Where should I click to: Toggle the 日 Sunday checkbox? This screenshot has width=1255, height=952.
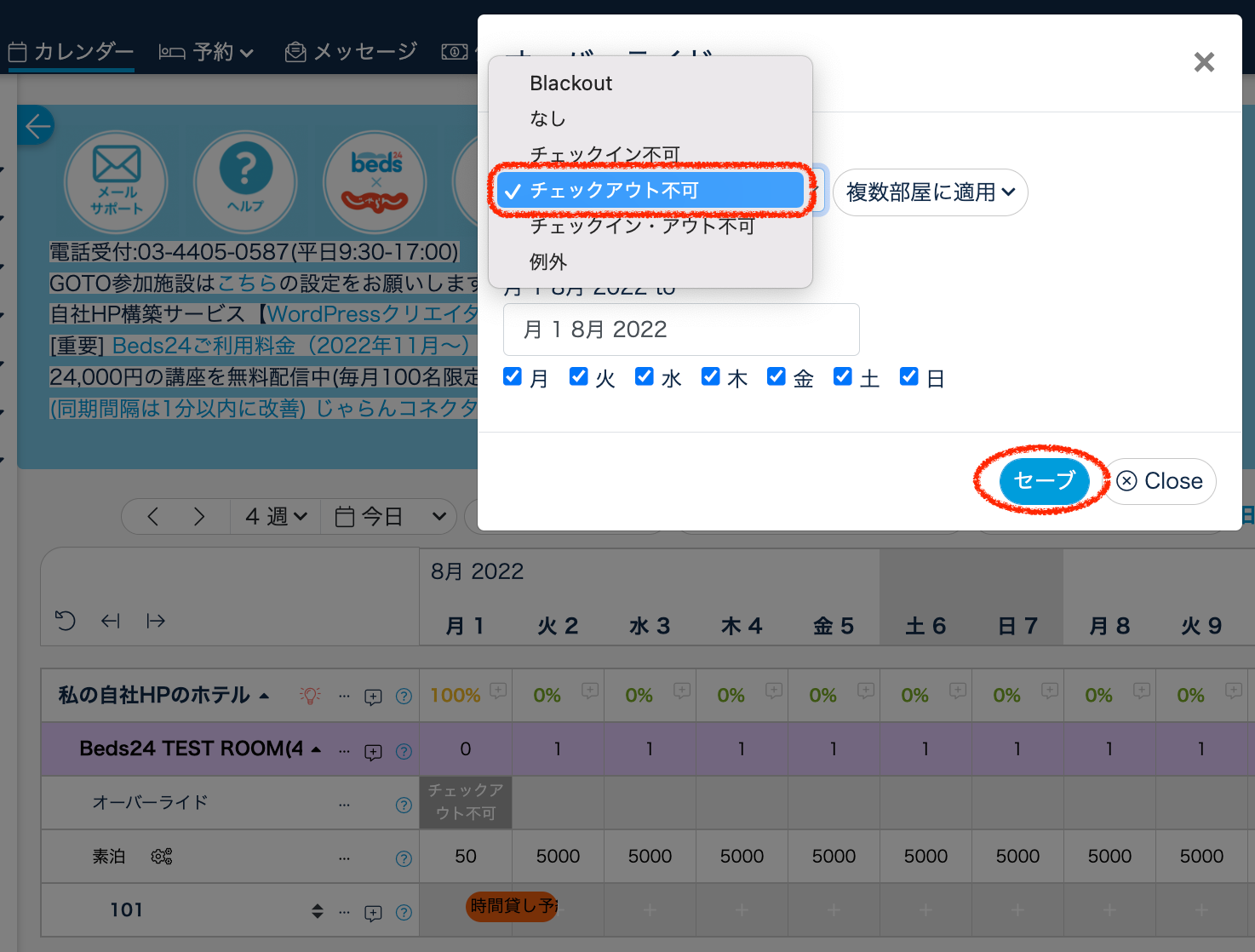[908, 377]
